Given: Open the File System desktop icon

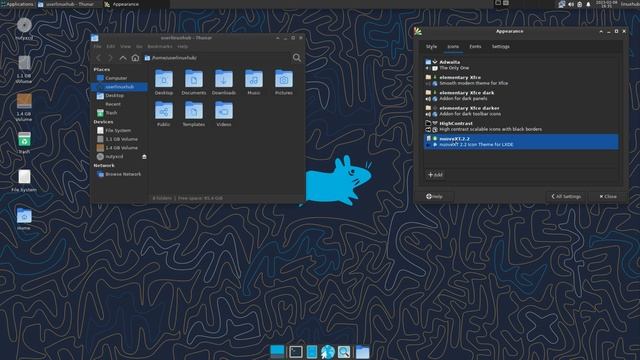Looking at the screenshot, I should (24, 180).
